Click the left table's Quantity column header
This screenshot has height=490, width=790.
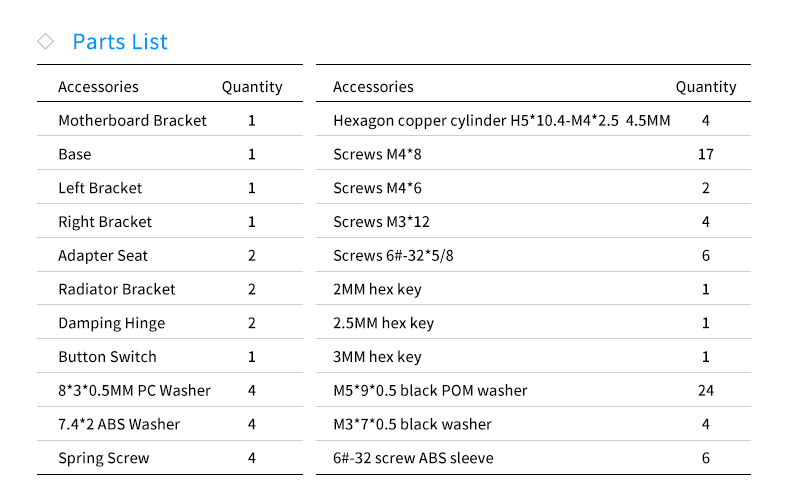pos(252,87)
